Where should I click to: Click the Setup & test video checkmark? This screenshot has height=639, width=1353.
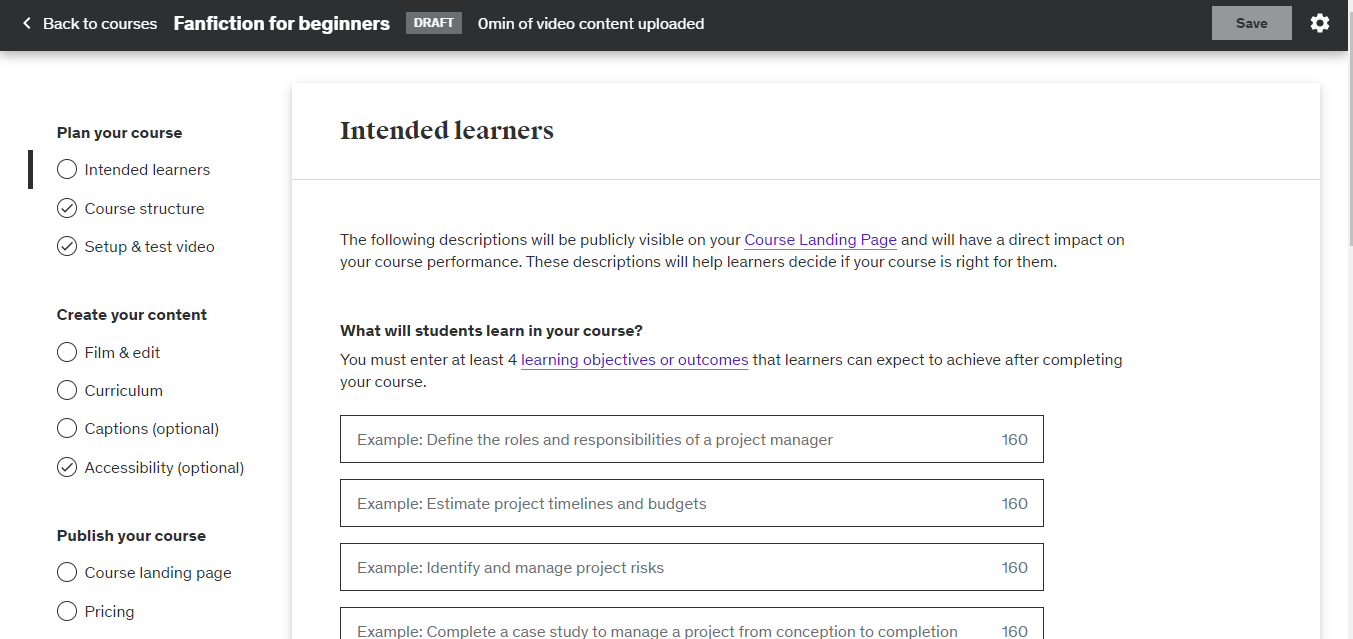[67, 246]
